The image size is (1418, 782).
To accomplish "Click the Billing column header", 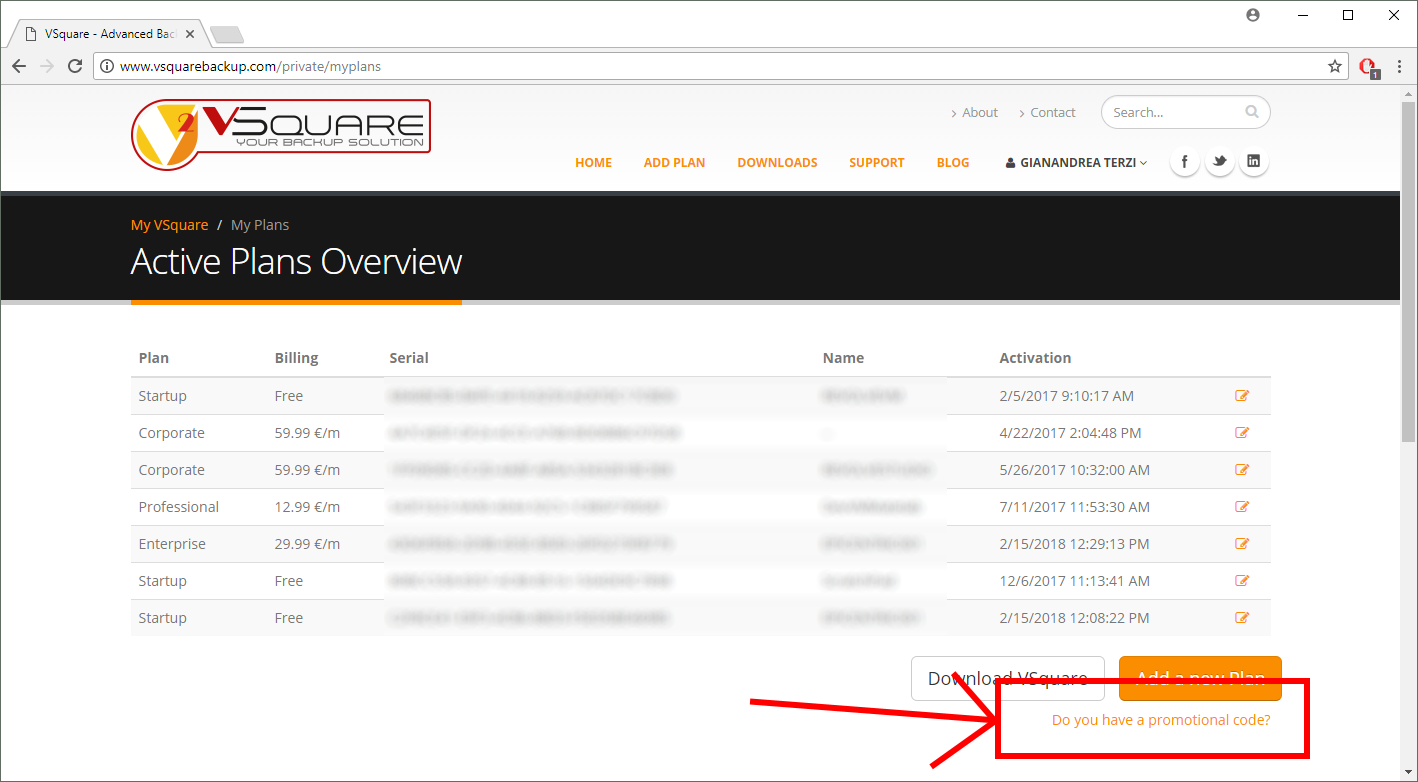I will pos(296,358).
